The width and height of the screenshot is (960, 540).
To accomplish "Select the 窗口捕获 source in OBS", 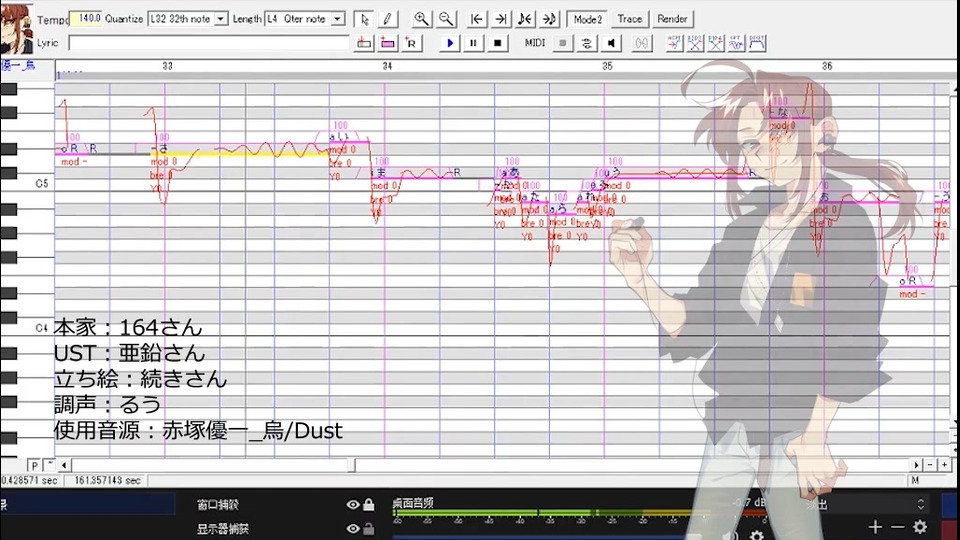I will pos(218,505).
